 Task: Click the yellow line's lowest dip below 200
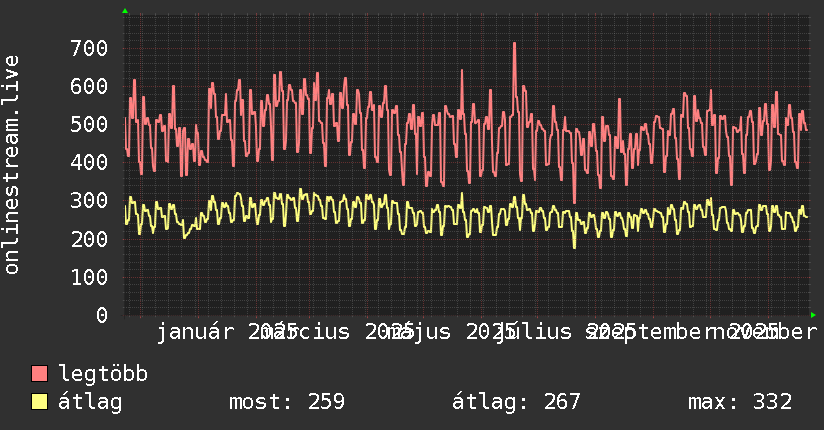click(x=574, y=246)
